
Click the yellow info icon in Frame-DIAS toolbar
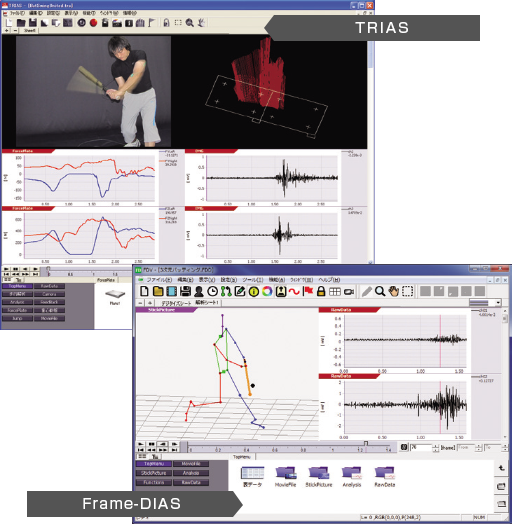tap(254, 292)
